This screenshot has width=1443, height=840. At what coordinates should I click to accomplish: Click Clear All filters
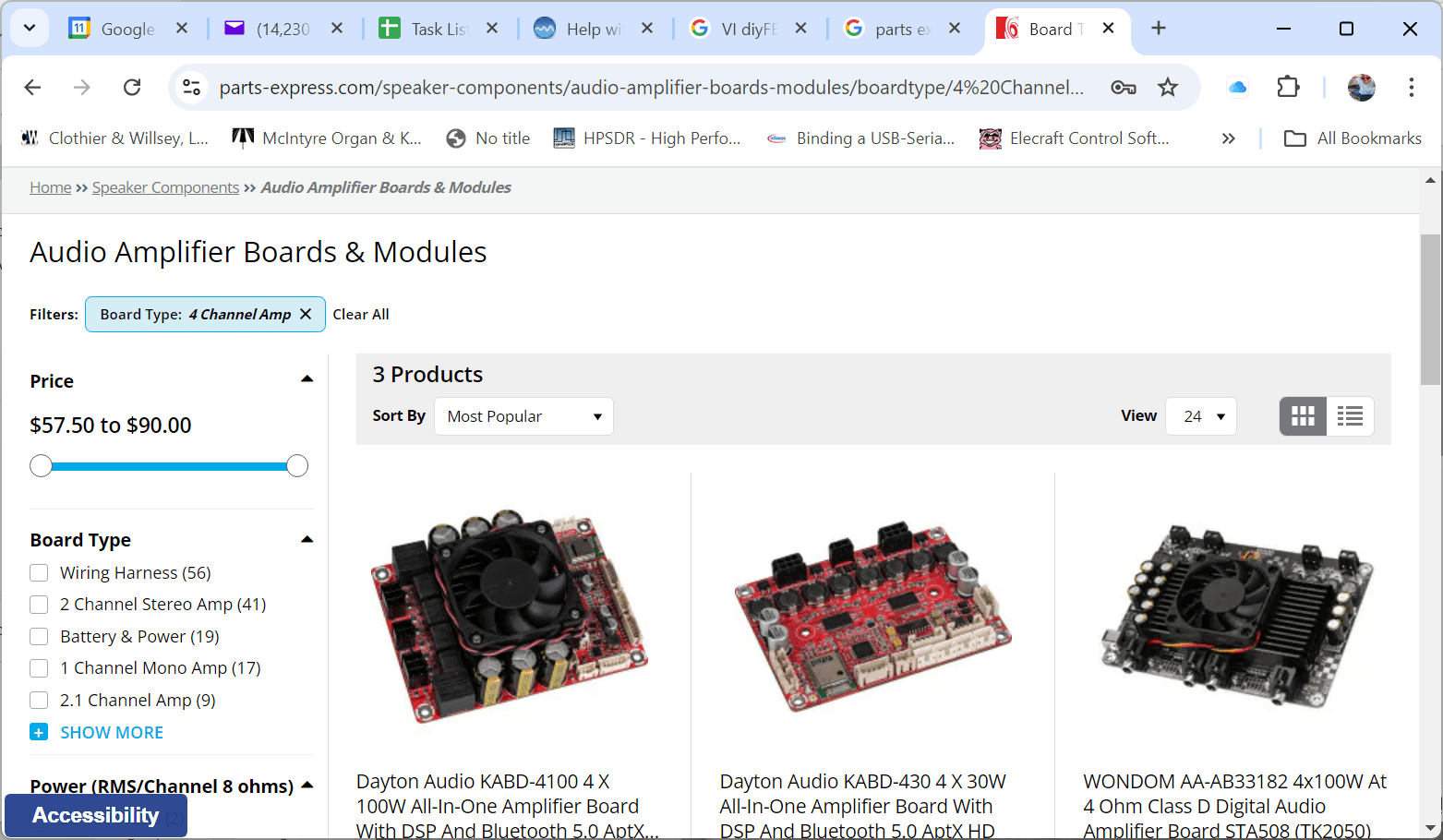tap(361, 314)
